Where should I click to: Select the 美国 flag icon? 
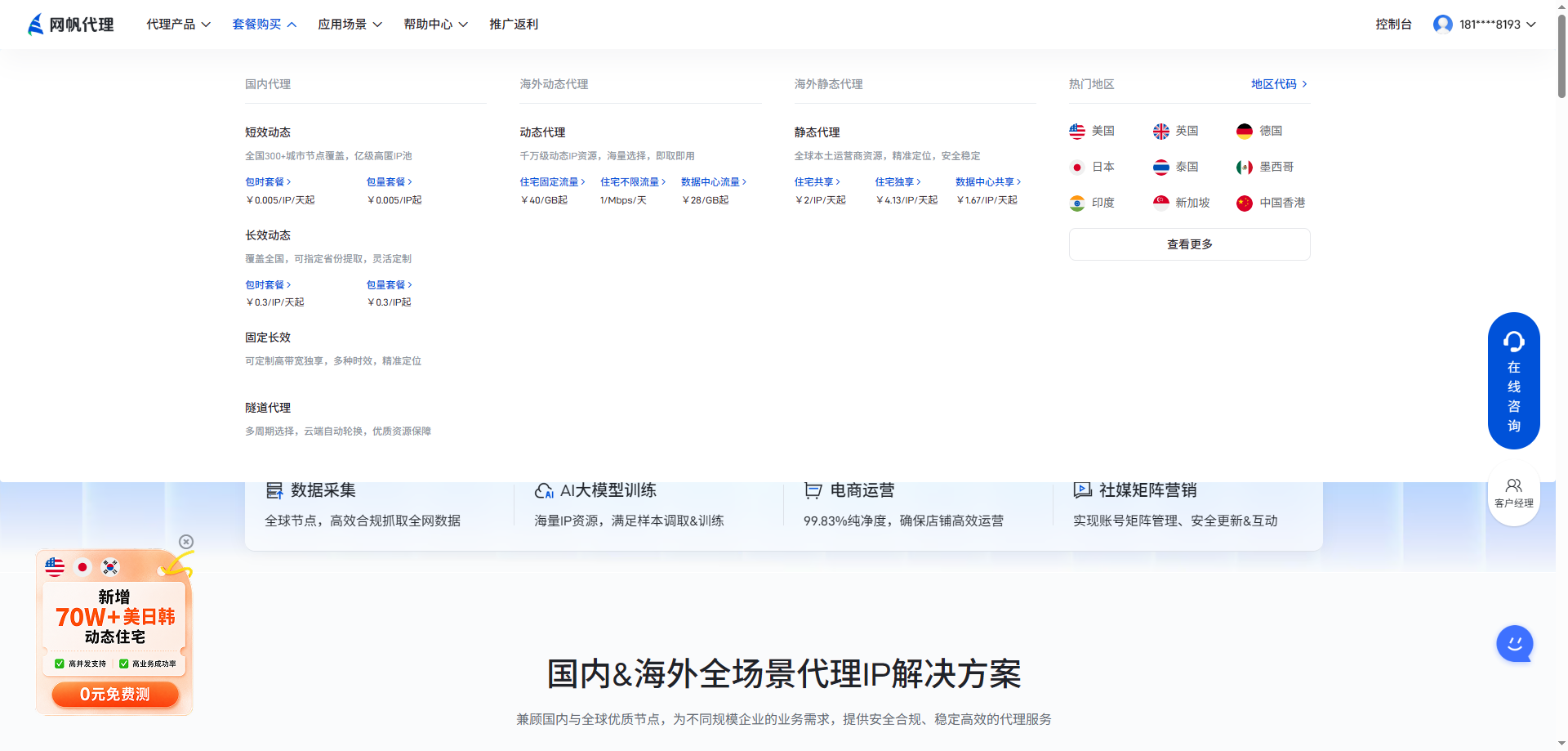1077,131
